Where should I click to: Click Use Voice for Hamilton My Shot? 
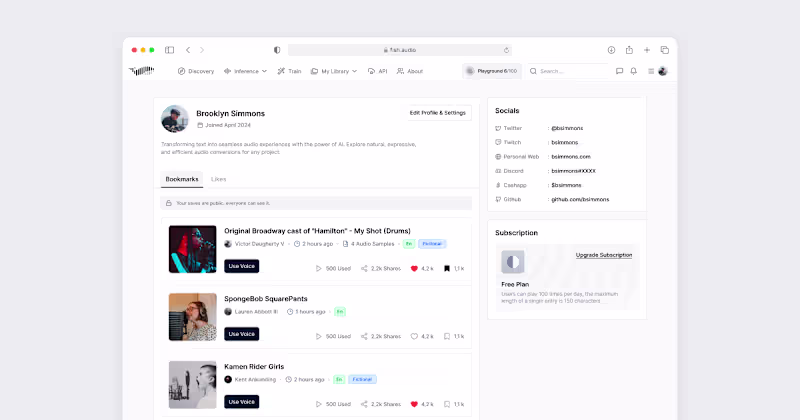[241, 266]
